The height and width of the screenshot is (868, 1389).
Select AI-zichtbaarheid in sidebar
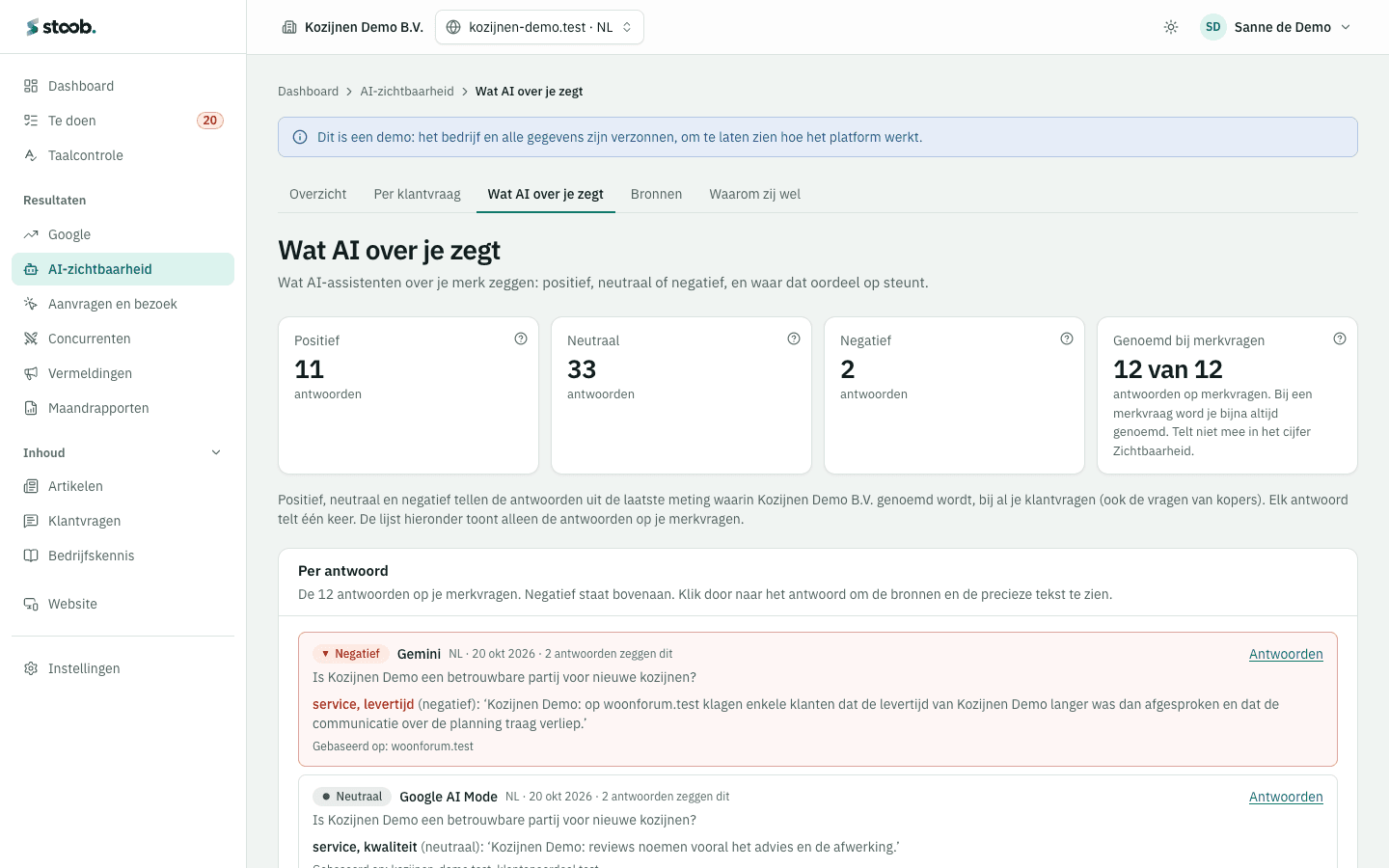click(123, 269)
